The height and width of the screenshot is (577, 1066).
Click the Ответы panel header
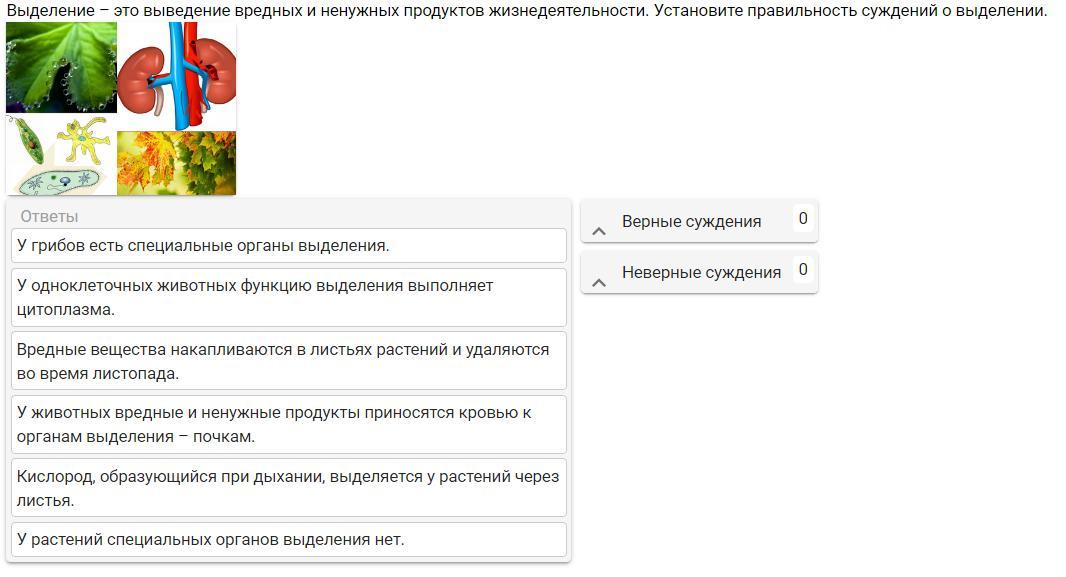[x=49, y=216]
